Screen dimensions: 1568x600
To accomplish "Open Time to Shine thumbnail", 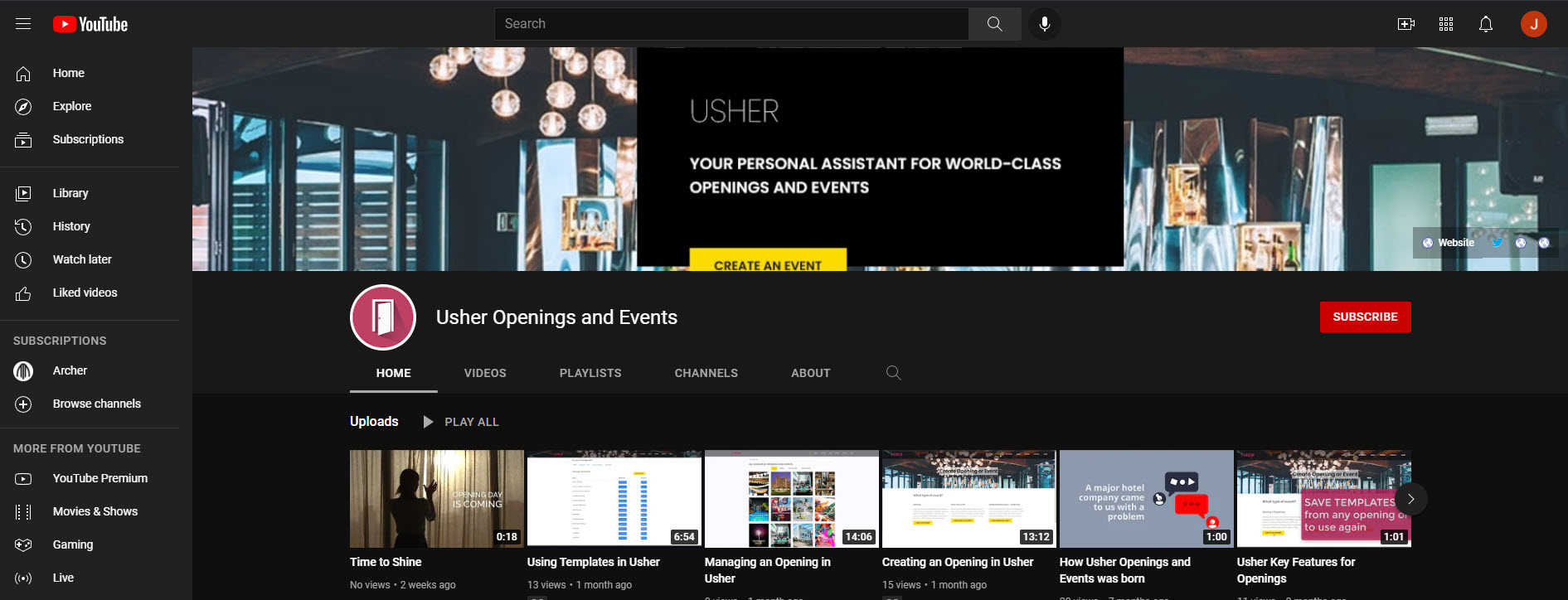I will pos(437,499).
